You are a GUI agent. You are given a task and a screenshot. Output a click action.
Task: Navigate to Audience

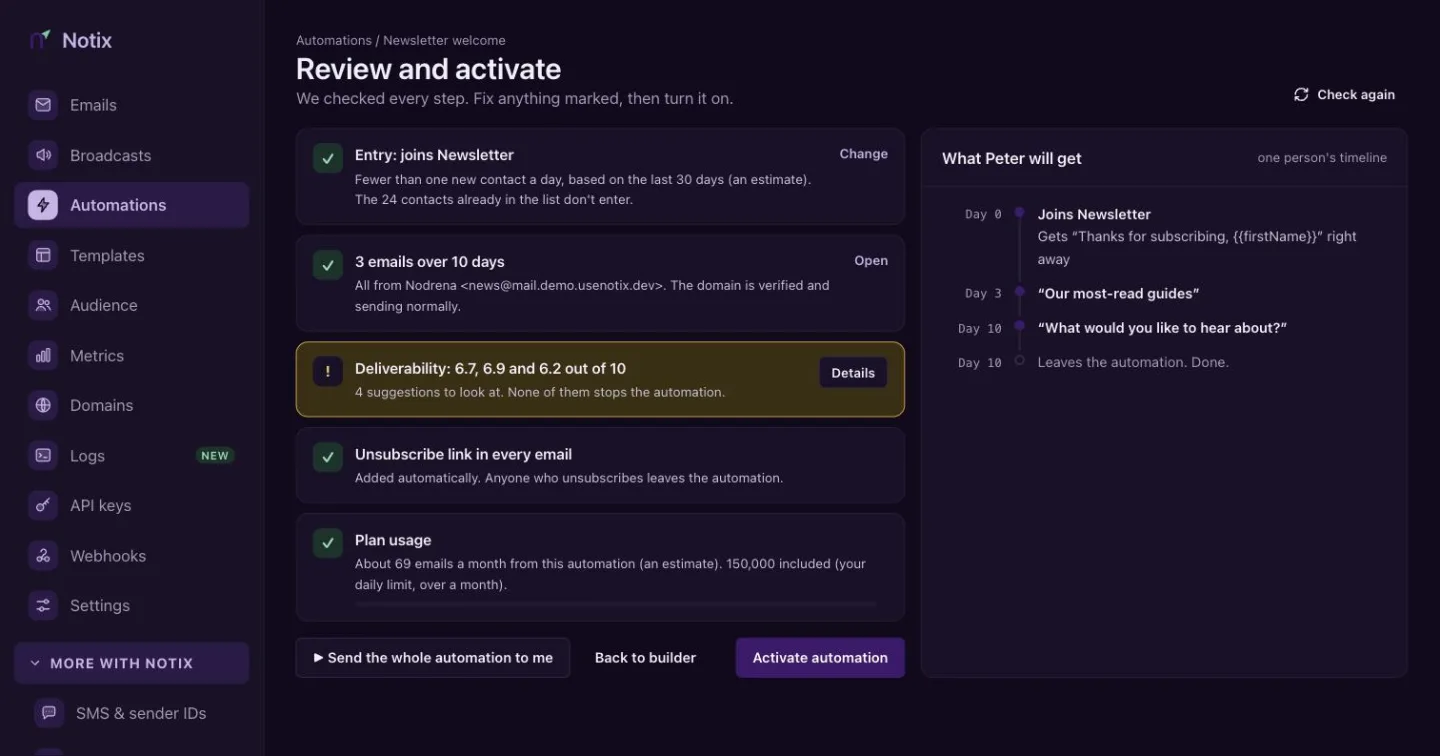click(x=132, y=305)
